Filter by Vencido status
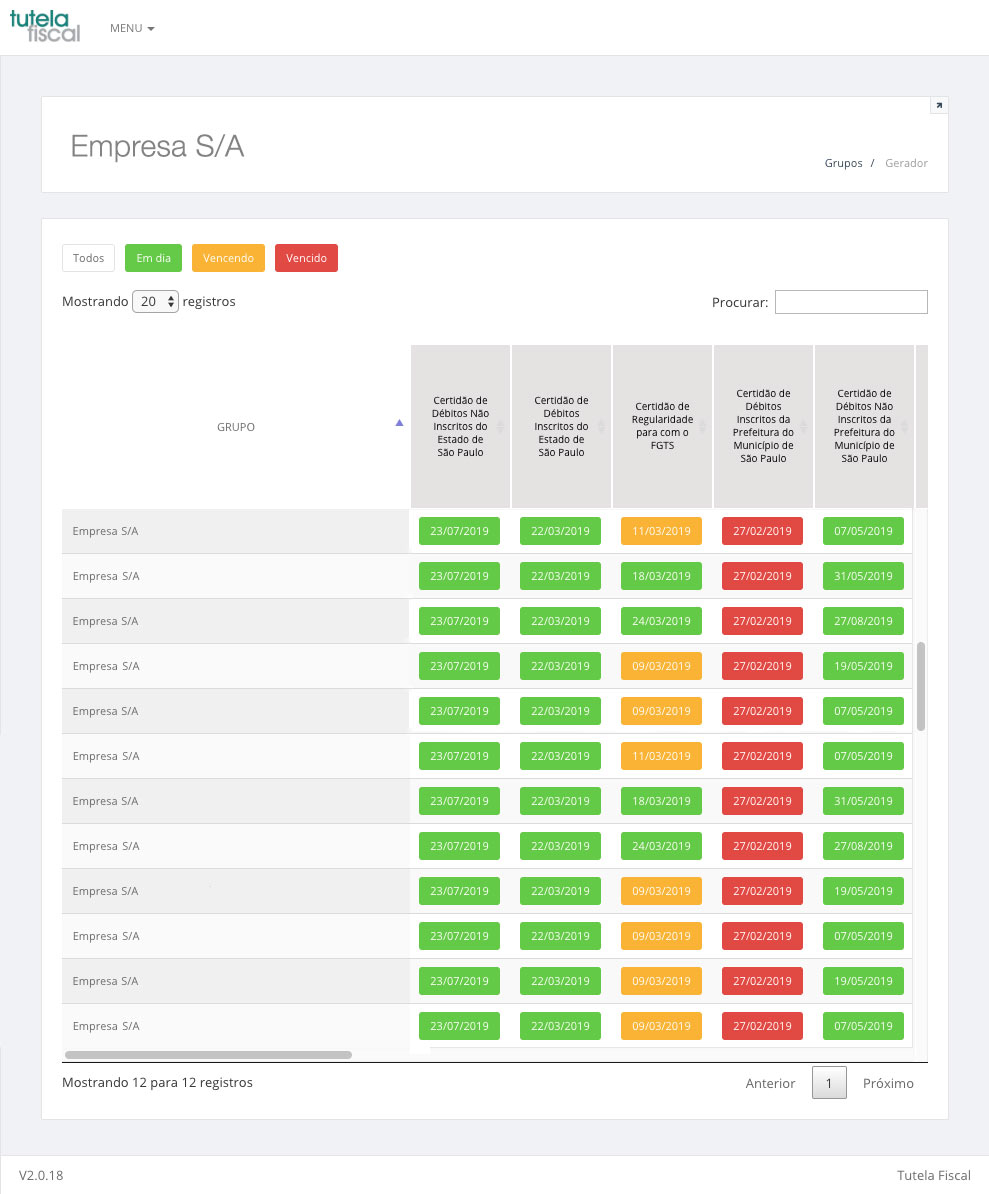989x1194 pixels. coord(306,258)
